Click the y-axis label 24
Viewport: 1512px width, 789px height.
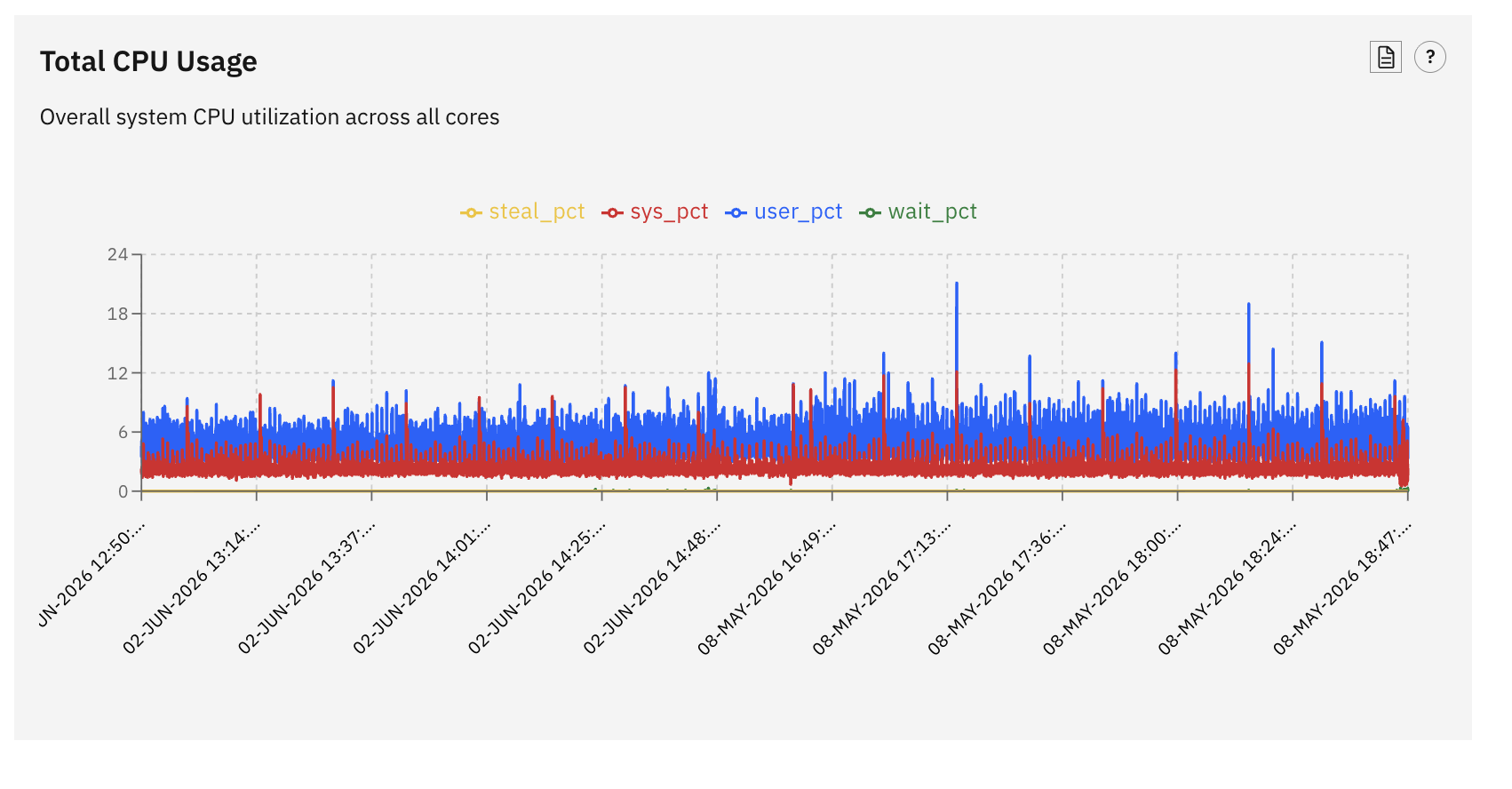(x=117, y=255)
